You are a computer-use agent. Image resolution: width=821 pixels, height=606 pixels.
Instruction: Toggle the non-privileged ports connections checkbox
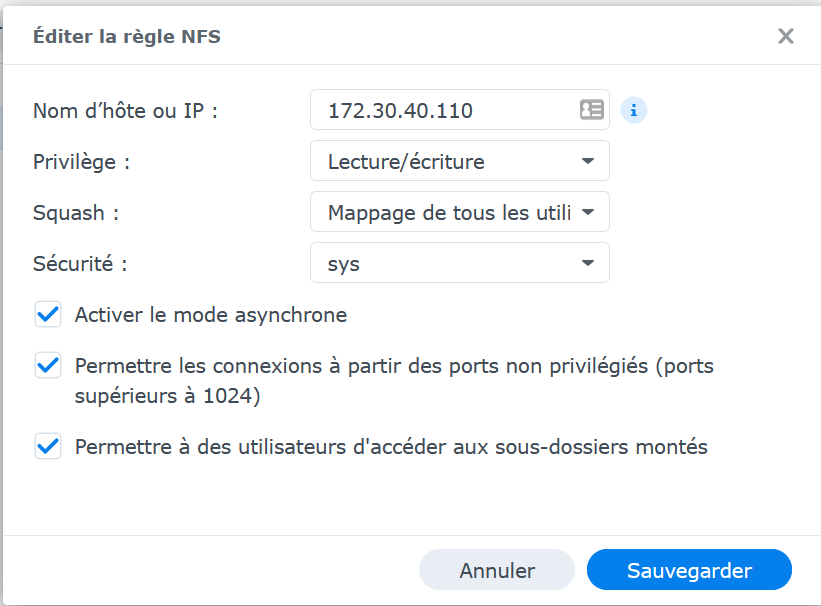coord(48,366)
